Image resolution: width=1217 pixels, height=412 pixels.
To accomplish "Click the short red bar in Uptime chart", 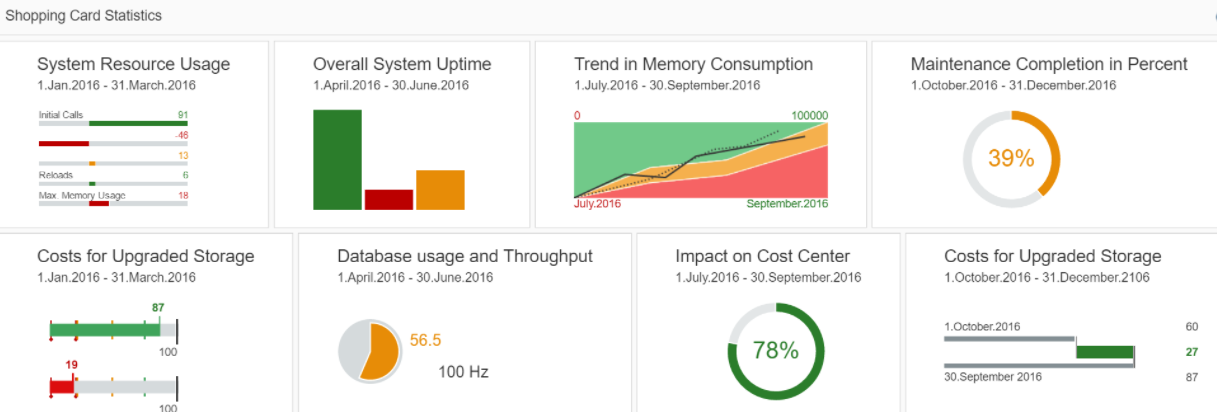I will 389,199.
